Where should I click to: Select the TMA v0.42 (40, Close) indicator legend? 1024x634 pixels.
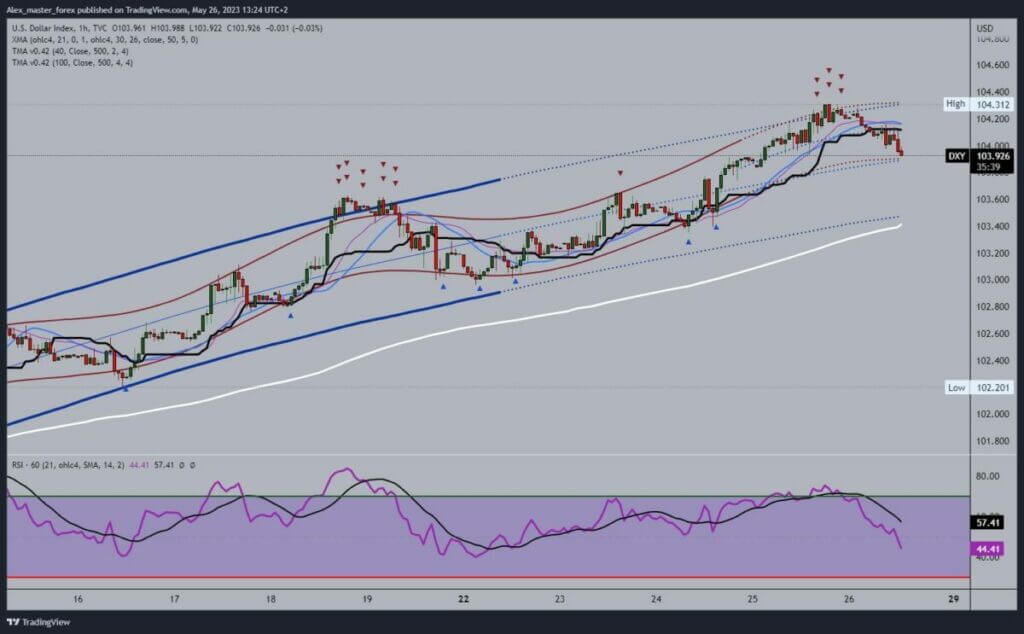pyautogui.click(x=70, y=51)
